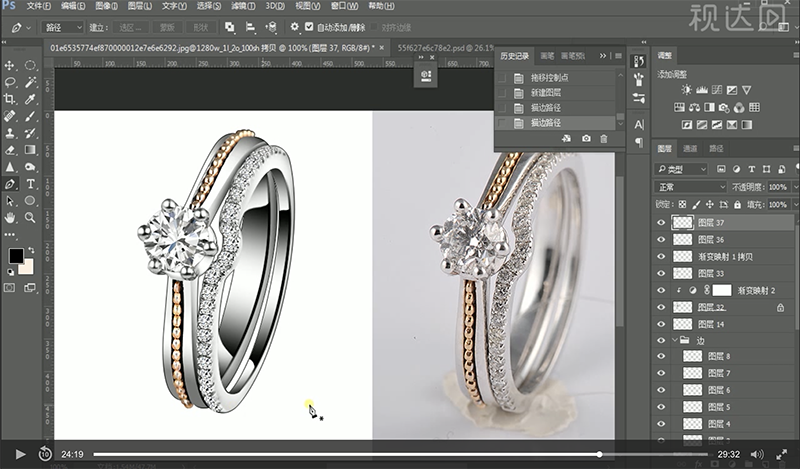Add a Brightness/Contrast adjustment
This screenshot has height=469, width=800.
point(687,90)
